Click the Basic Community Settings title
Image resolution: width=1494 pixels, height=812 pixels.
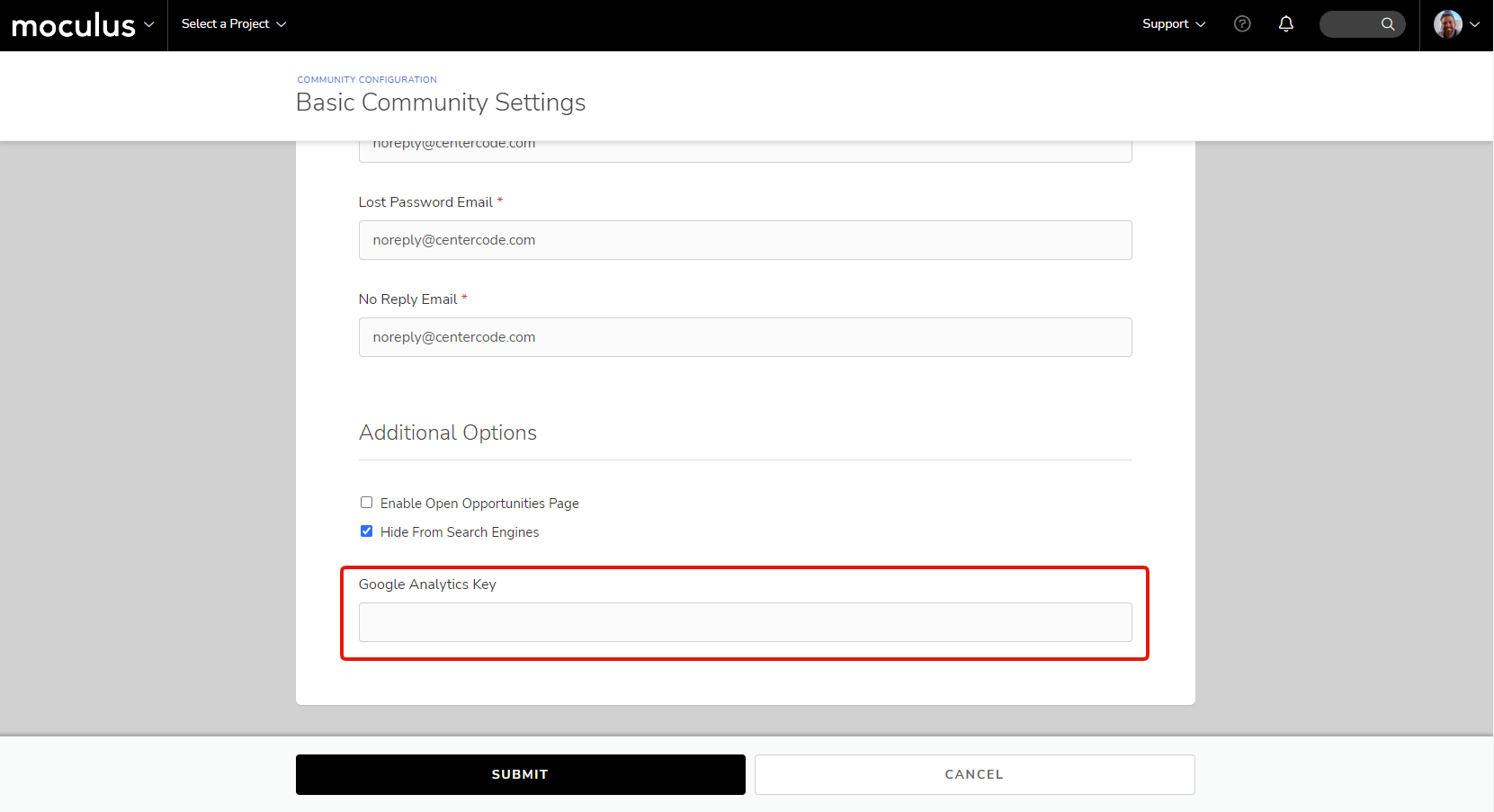pyautogui.click(x=441, y=103)
